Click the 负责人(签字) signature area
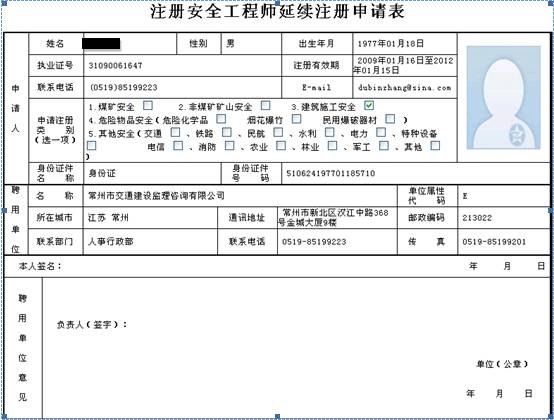 (92, 324)
